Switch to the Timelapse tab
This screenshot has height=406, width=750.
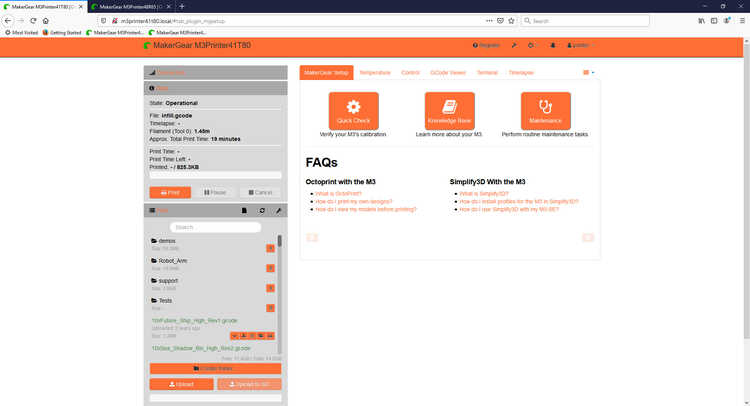(x=521, y=73)
